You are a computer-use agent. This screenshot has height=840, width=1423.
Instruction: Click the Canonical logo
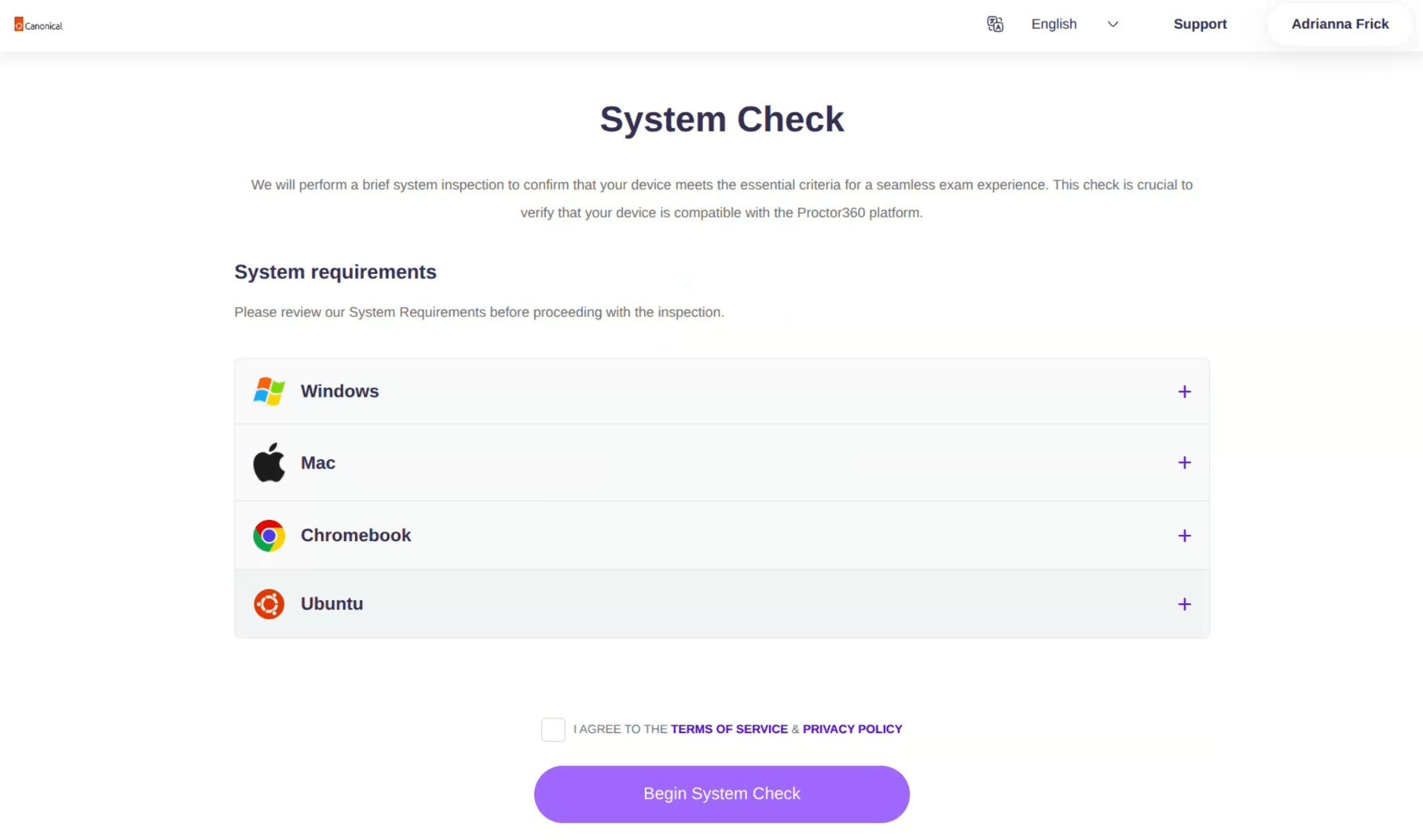[x=38, y=24]
